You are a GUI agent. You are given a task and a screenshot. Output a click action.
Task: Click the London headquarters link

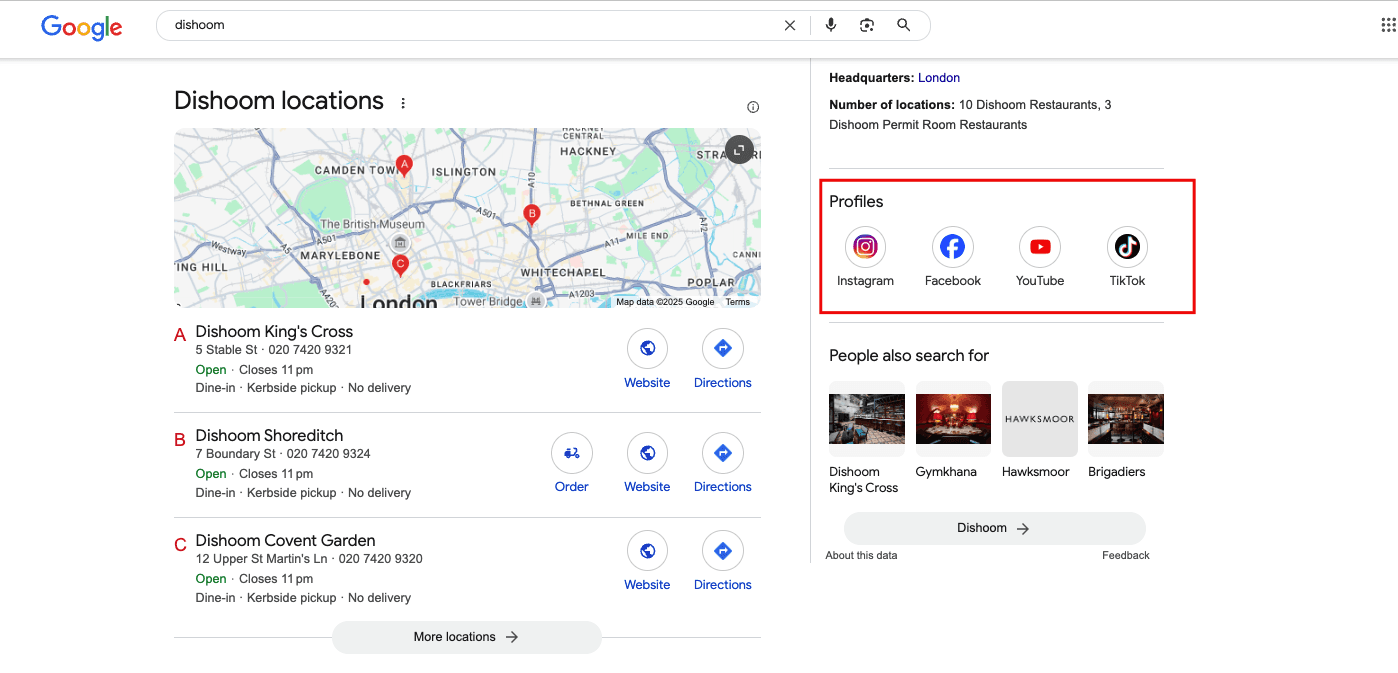(938, 78)
